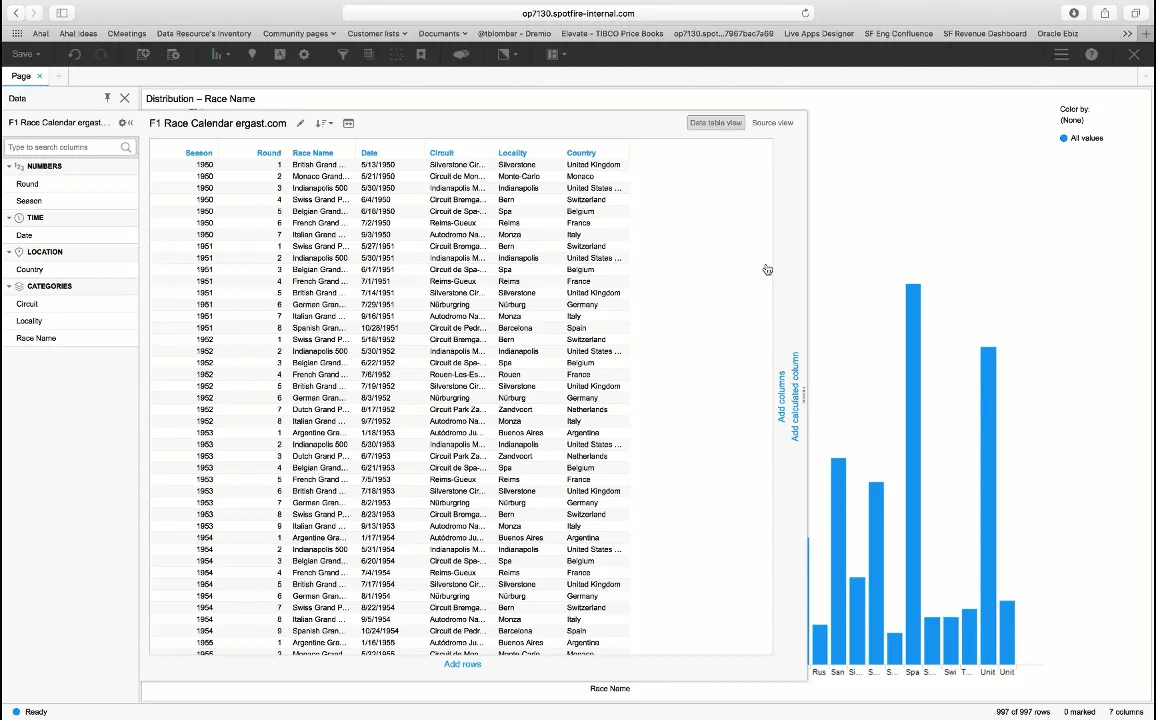Open the visualization types bar chart dropdown
Viewport: 1156px width, 720px height.
pyautogui.click(x=220, y=55)
